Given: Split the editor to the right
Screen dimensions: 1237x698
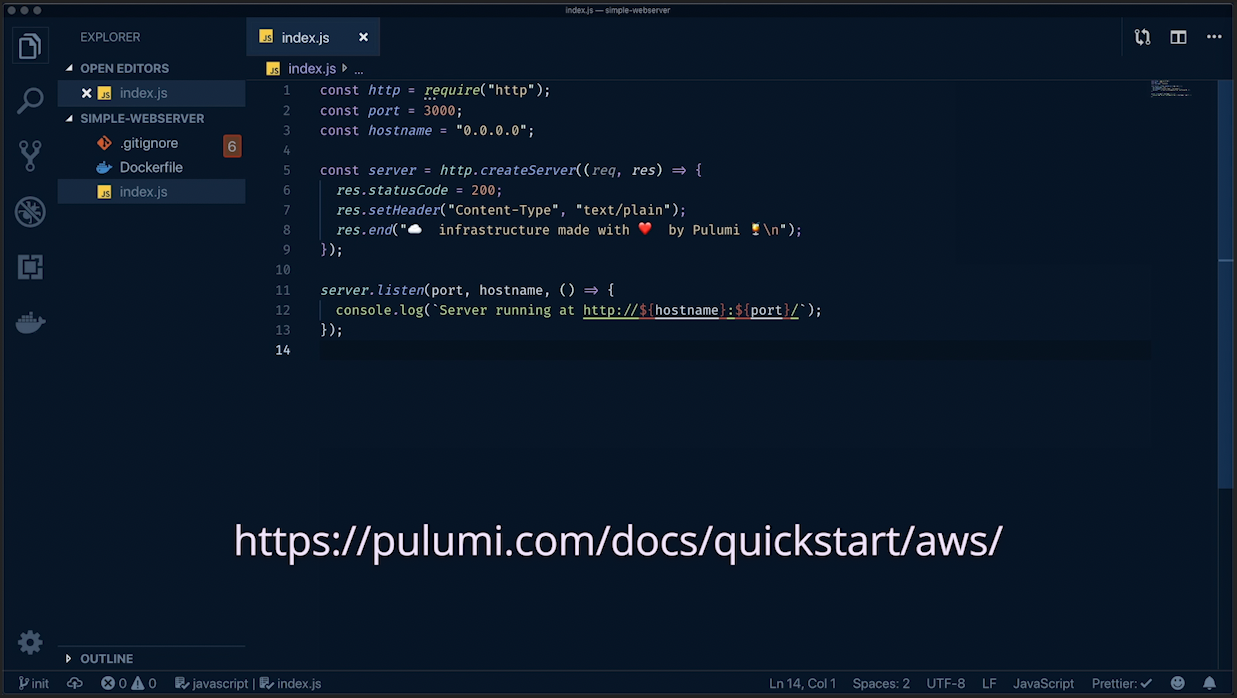Looking at the screenshot, I should coord(1178,37).
